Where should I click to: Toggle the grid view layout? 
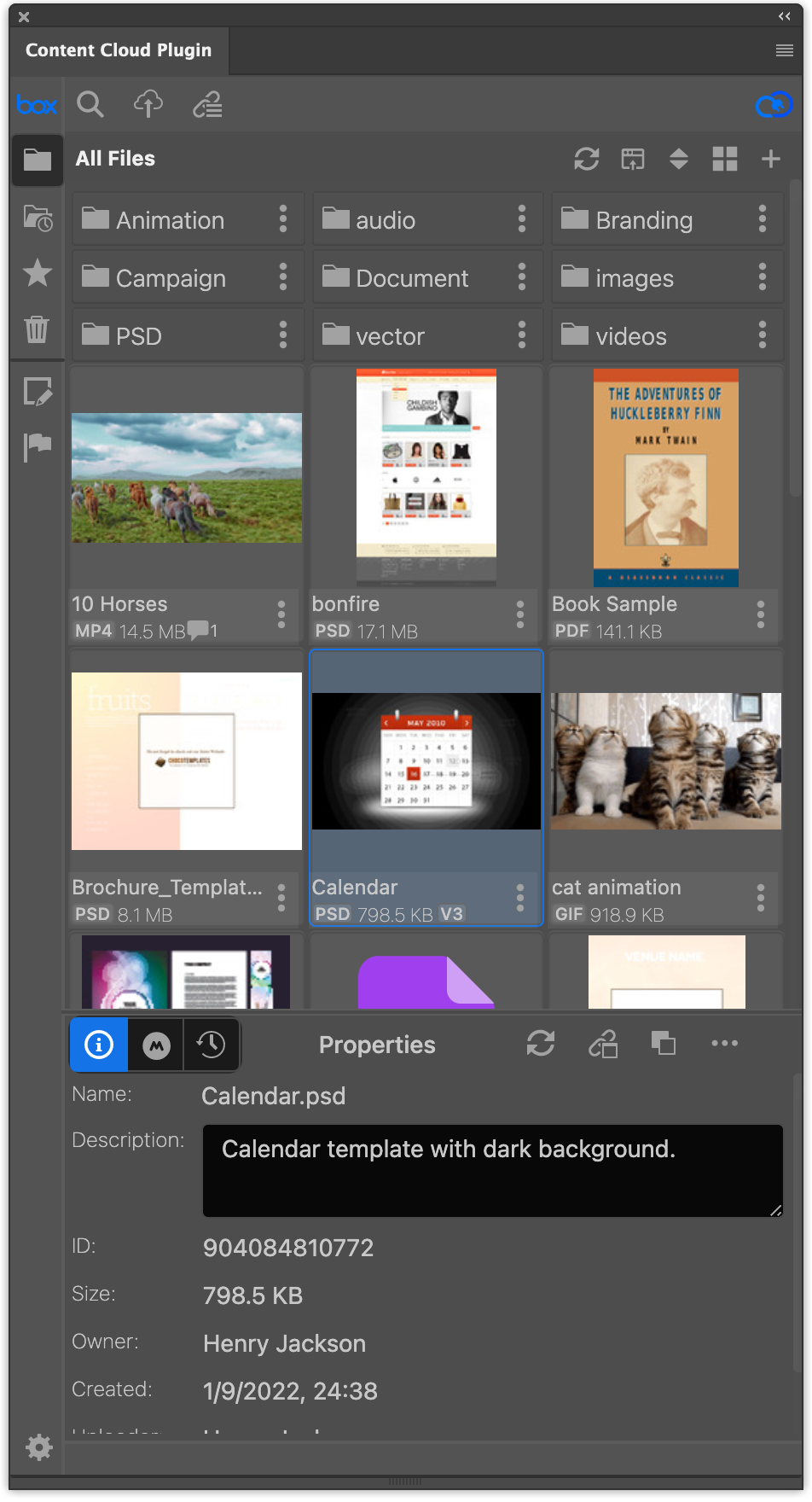tap(724, 159)
